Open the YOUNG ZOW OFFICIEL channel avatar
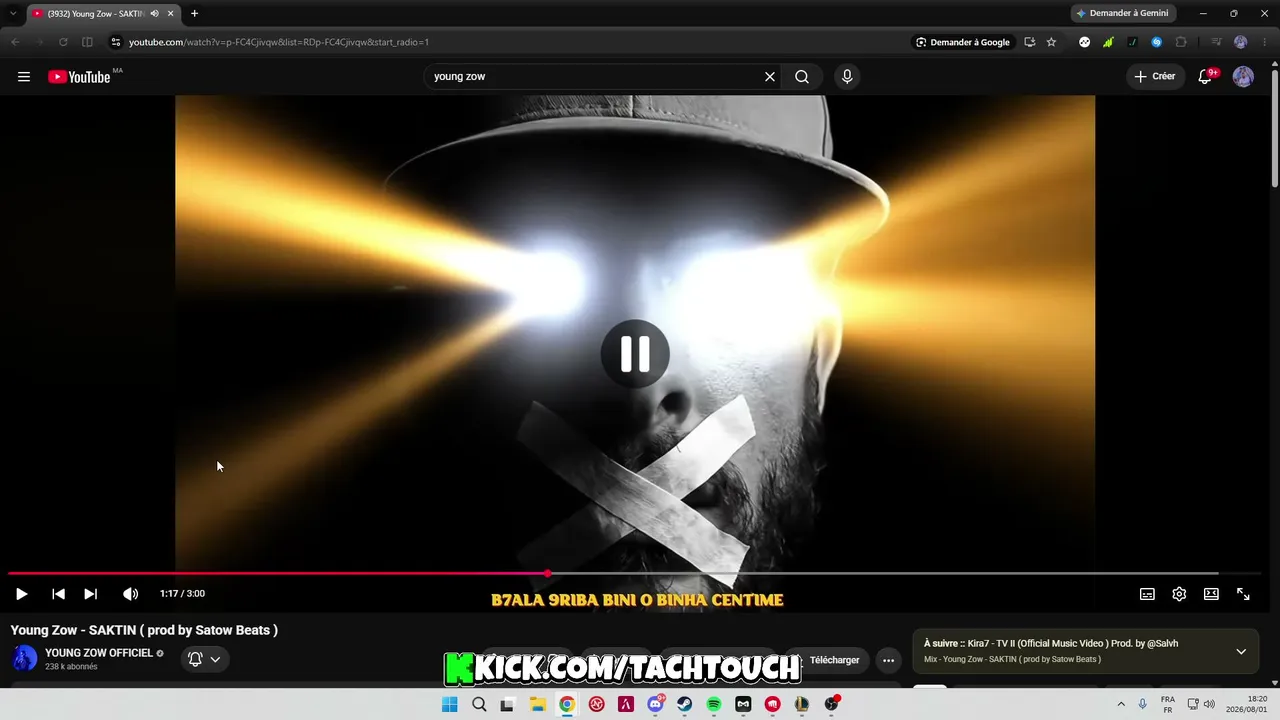Screen dimensions: 1280x720 [x=25, y=658]
